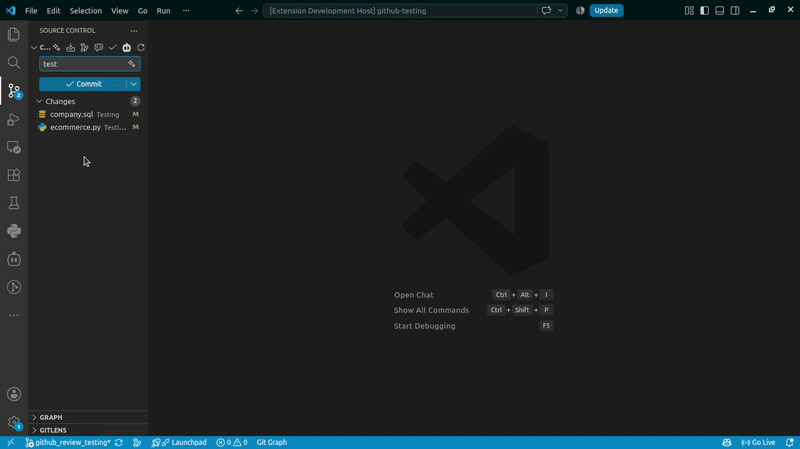800x449 pixels.
Task: Click the commit graph icon in repository toolbar
Action: pyautogui.click(x=84, y=47)
